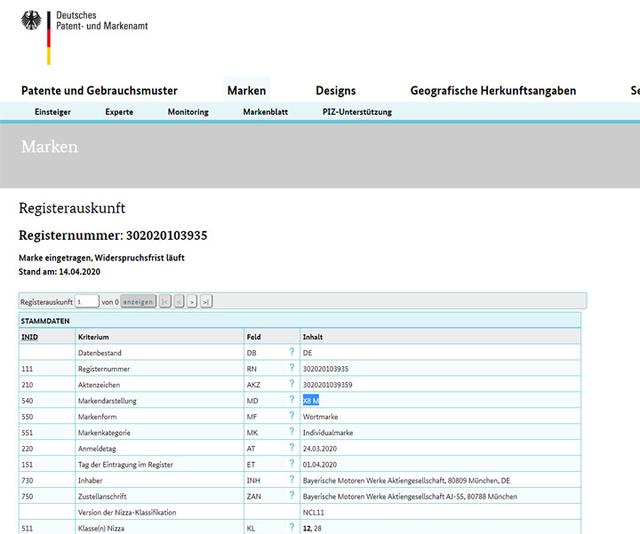
Task: Click the Registerauskunft page number field
Action: (87, 301)
